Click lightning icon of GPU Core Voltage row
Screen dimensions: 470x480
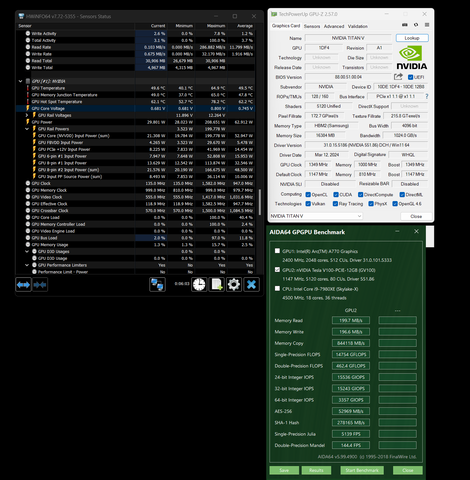28,108
